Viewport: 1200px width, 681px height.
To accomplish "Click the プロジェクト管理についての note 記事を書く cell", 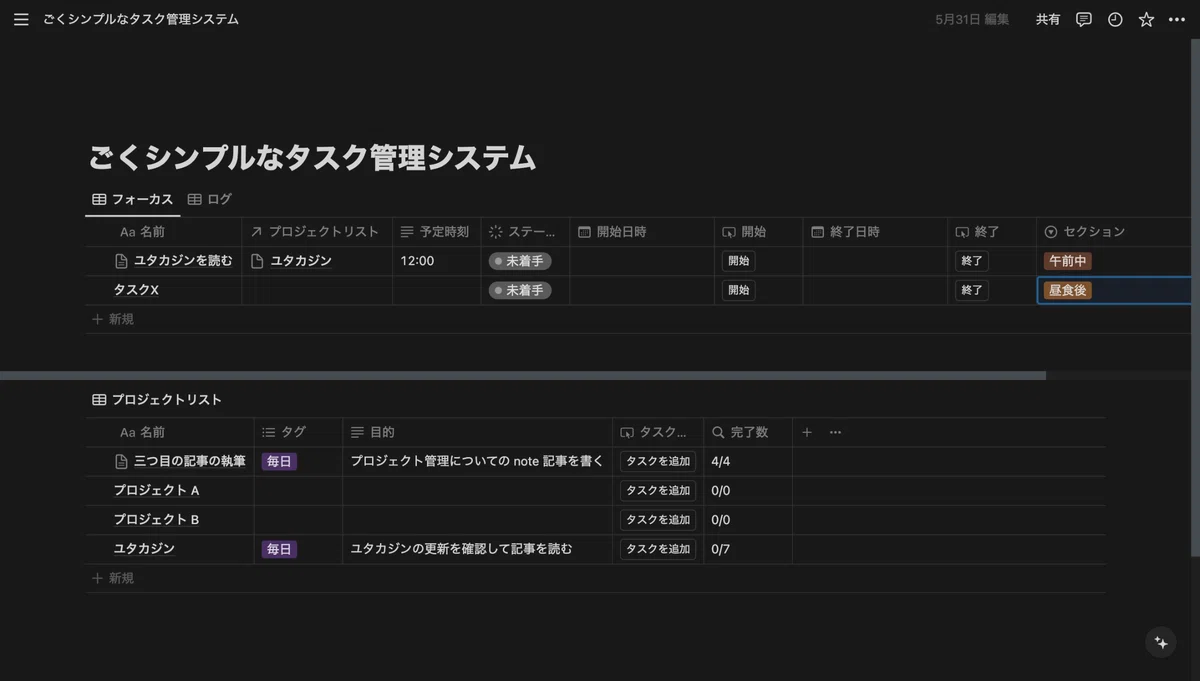I will 477,461.
